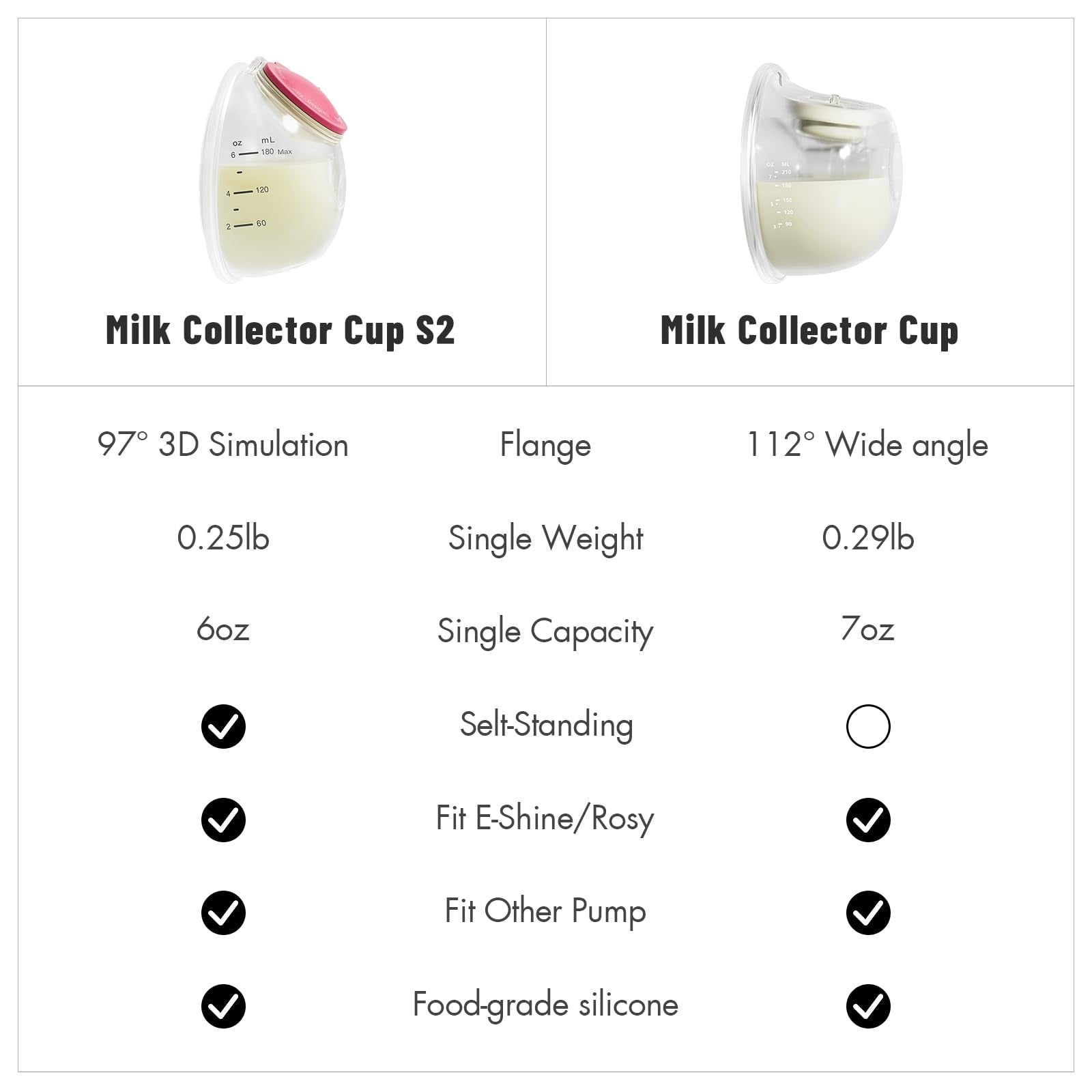
Task: Click the right-column checkmark for Fit Other Pump
Action: 867,913
